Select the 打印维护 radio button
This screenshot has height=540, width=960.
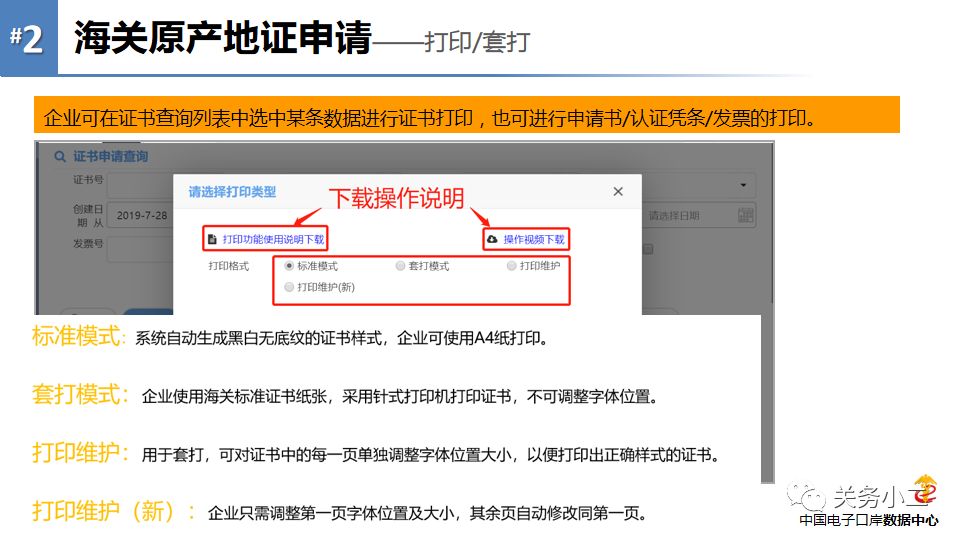[512, 266]
